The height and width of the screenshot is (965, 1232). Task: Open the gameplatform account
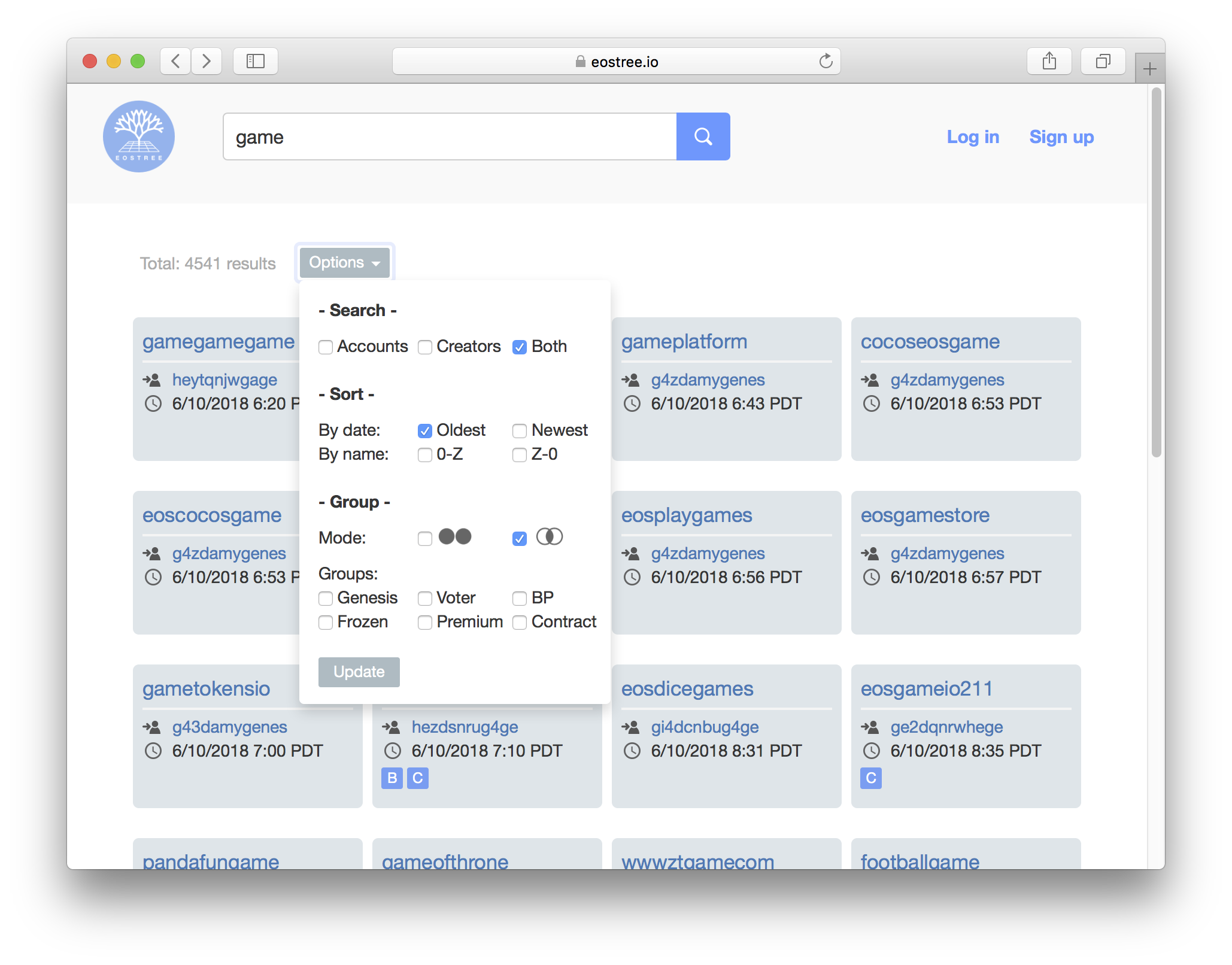pyautogui.click(x=684, y=342)
